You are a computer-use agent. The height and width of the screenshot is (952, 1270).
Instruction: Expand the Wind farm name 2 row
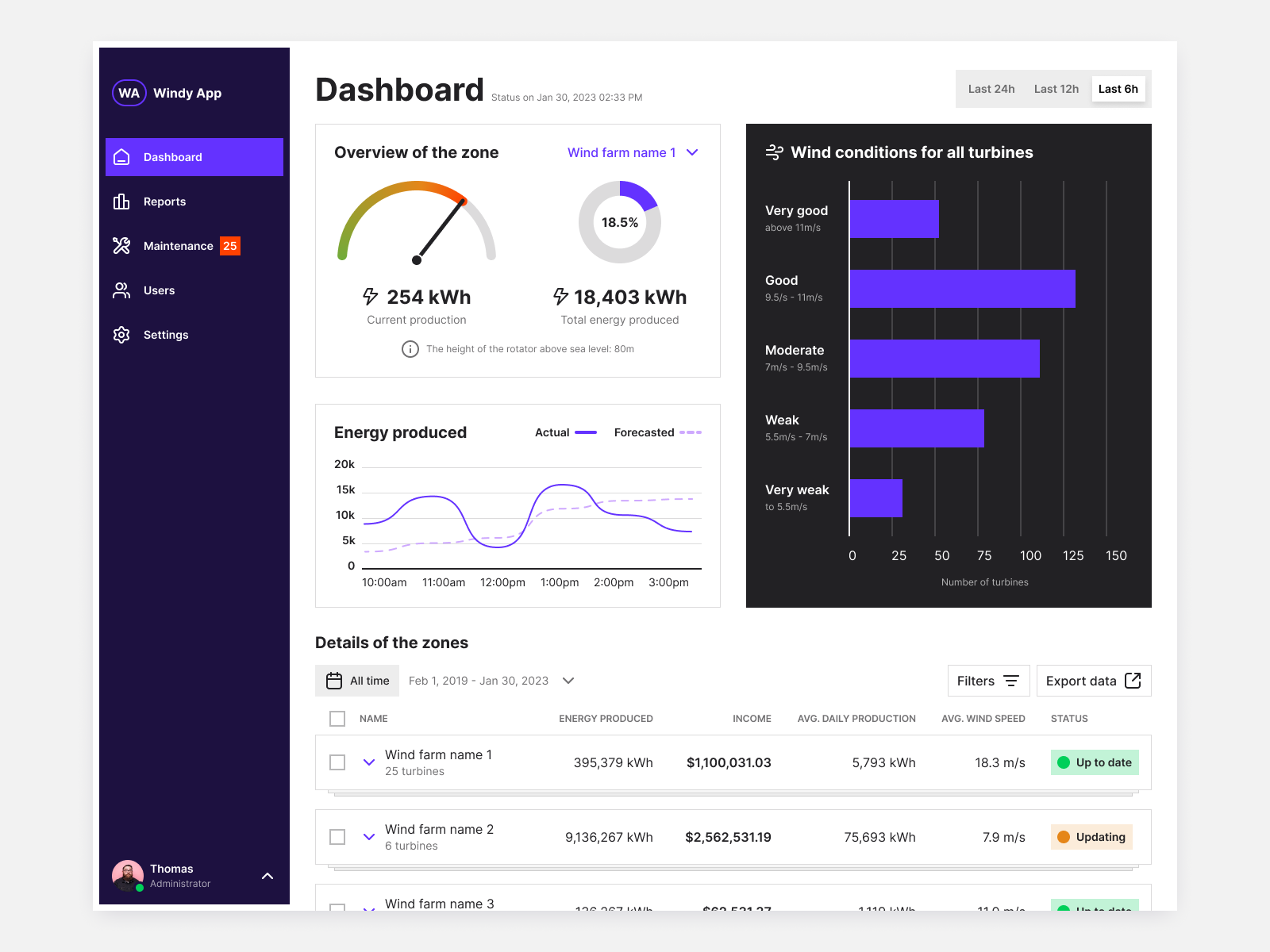click(x=368, y=836)
